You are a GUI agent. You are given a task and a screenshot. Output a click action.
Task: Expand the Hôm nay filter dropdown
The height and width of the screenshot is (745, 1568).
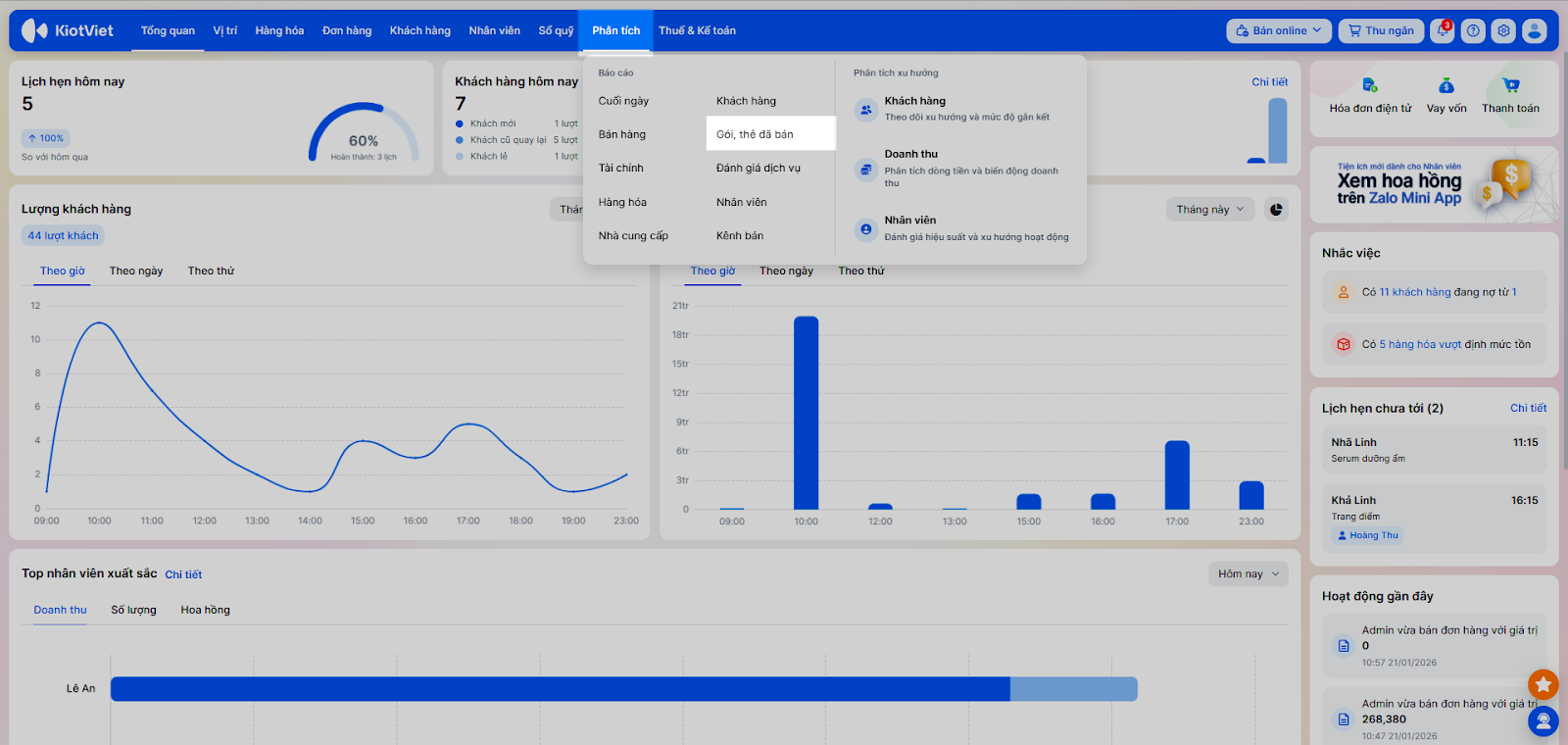pyautogui.click(x=1248, y=573)
